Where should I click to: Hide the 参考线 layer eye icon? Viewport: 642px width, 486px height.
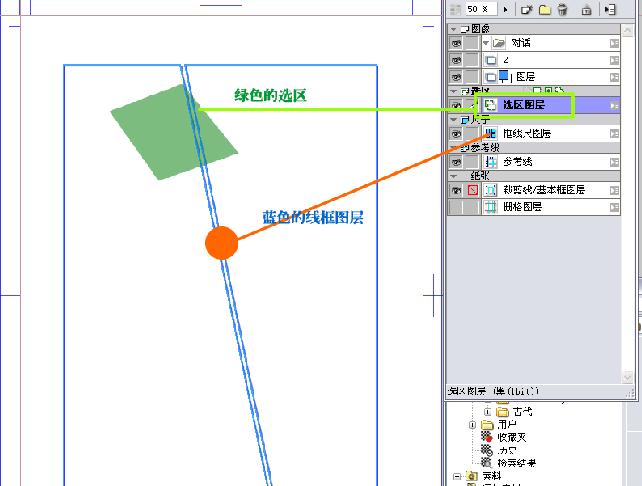click(456, 162)
